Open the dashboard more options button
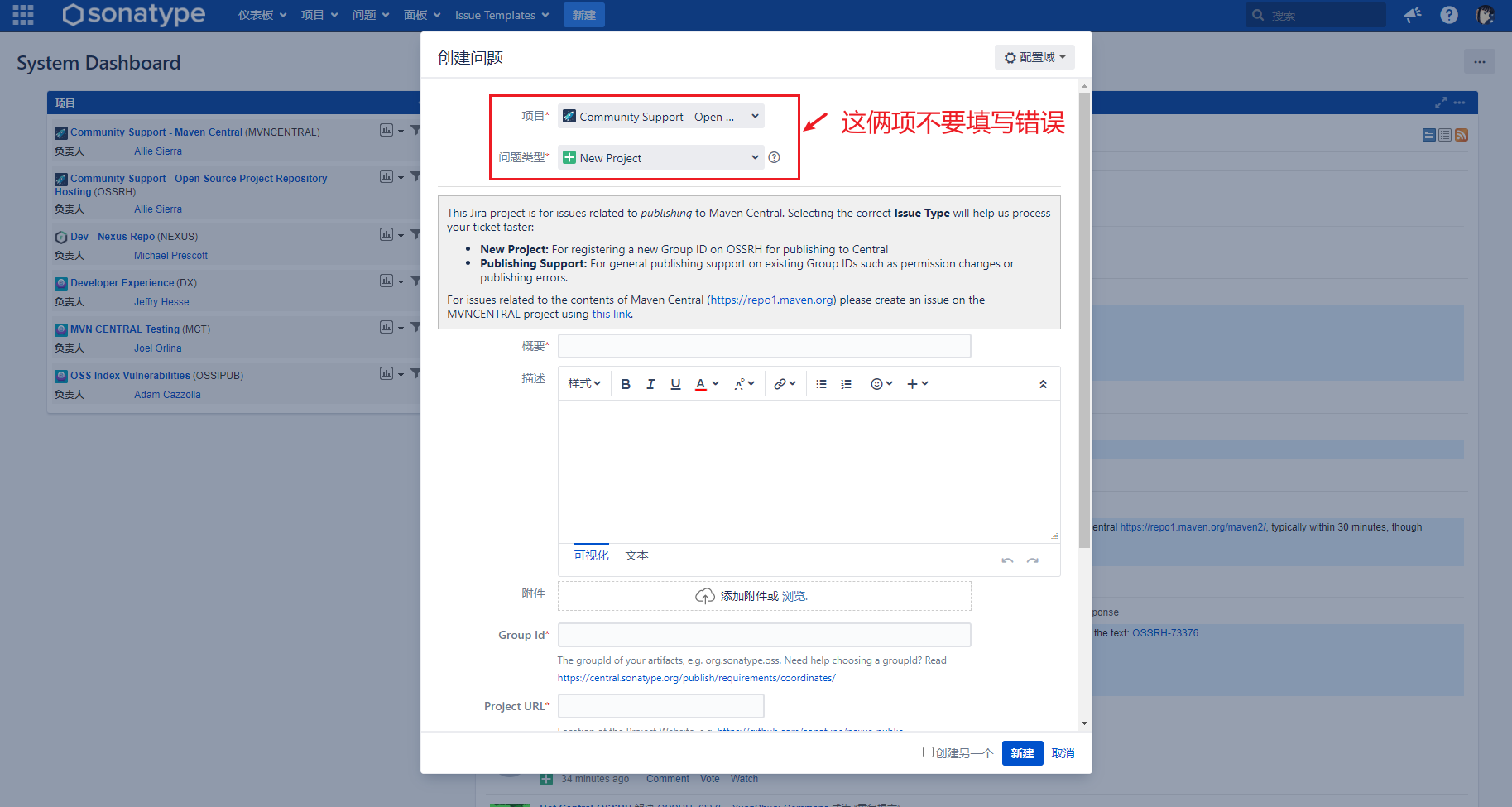Viewport: 1512px width, 807px height. click(1479, 62)
